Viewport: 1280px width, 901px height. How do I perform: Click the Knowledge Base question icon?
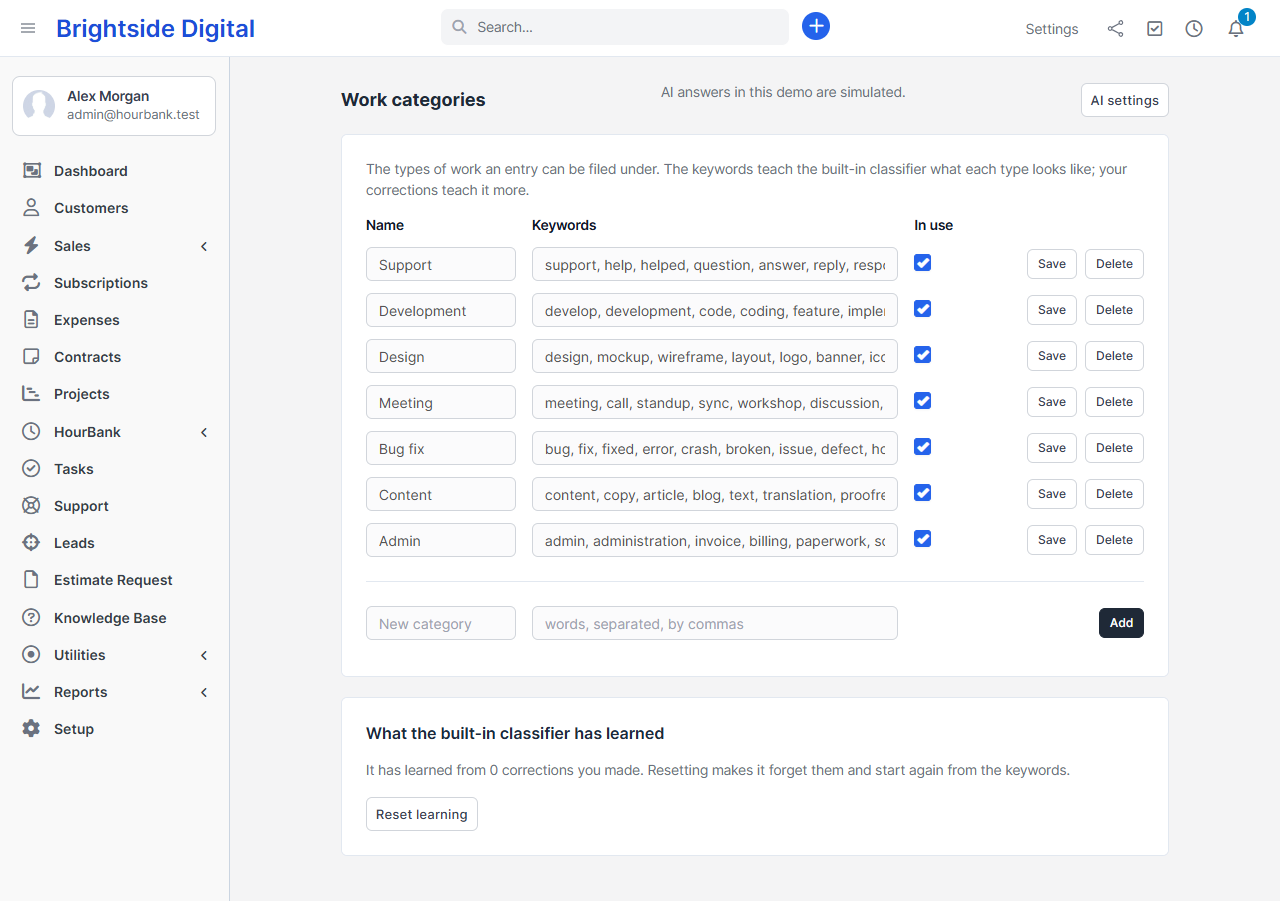coord(31,618)
